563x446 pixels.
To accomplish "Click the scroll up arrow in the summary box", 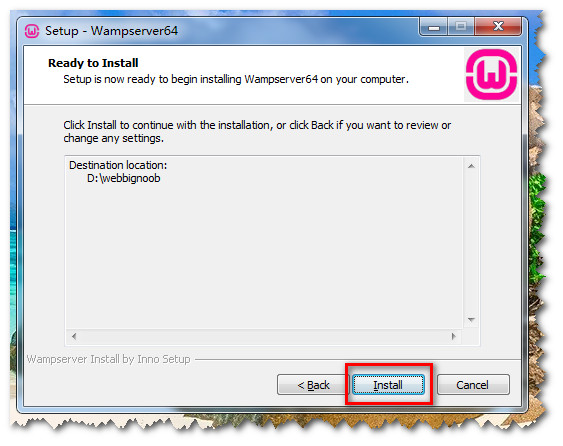I will tap(471, 166).
